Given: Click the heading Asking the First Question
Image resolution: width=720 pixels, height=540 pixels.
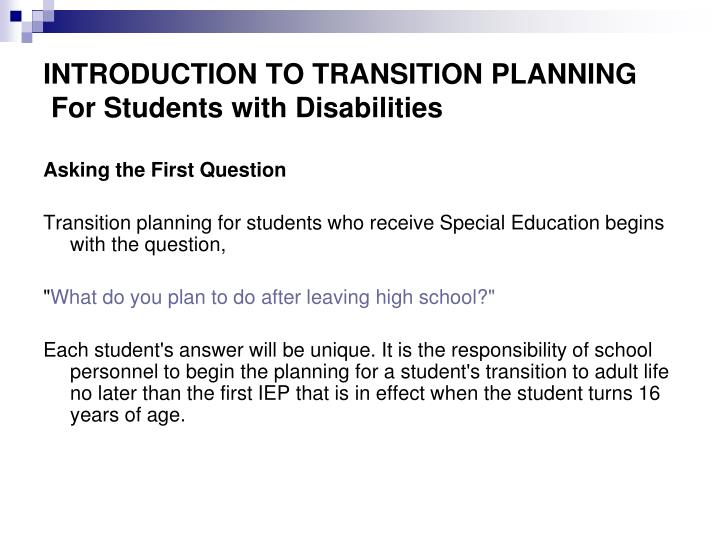Looking at the screenshot, I should point(165,170).
